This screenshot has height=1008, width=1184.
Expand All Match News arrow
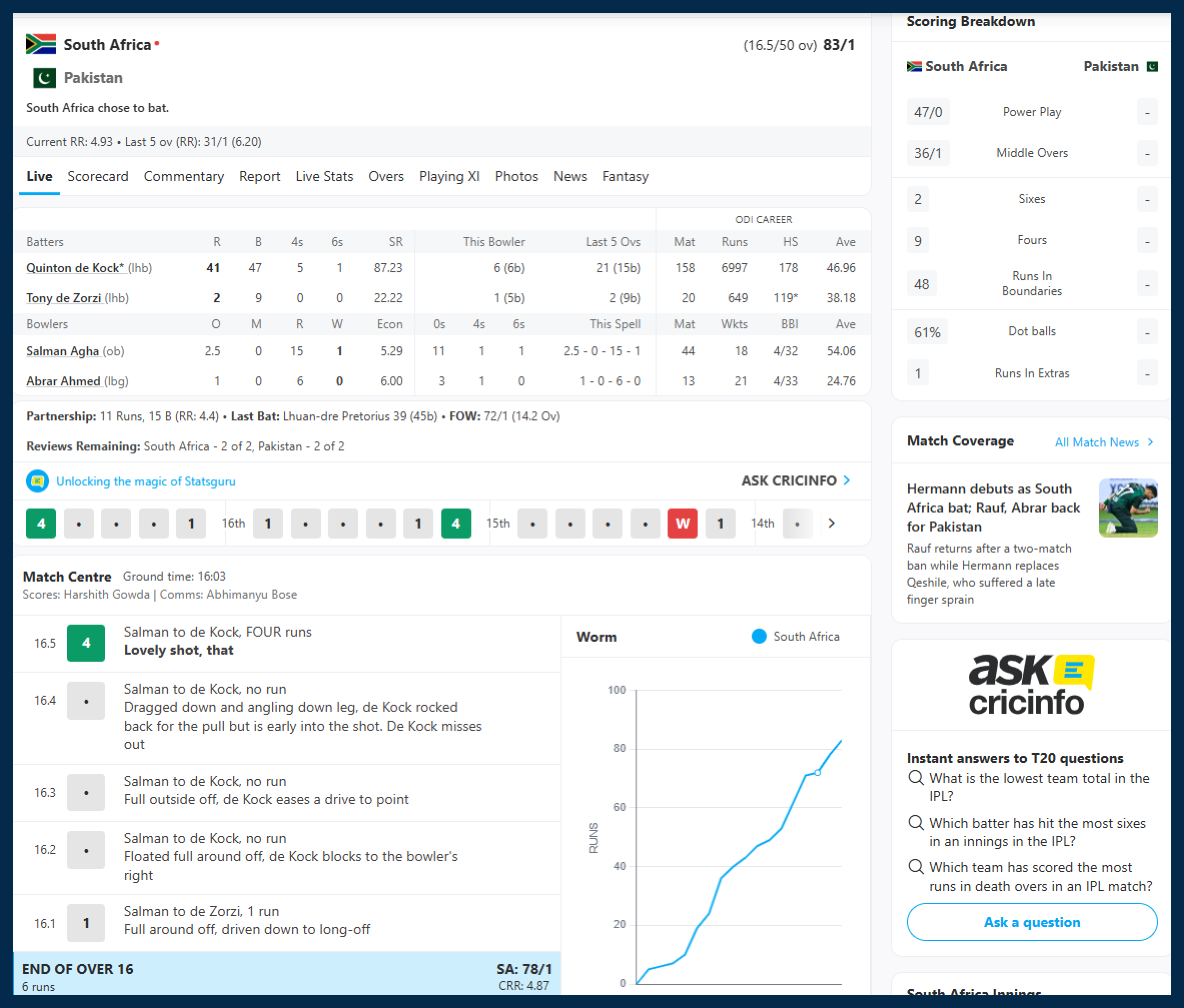tap(1150, 442)
